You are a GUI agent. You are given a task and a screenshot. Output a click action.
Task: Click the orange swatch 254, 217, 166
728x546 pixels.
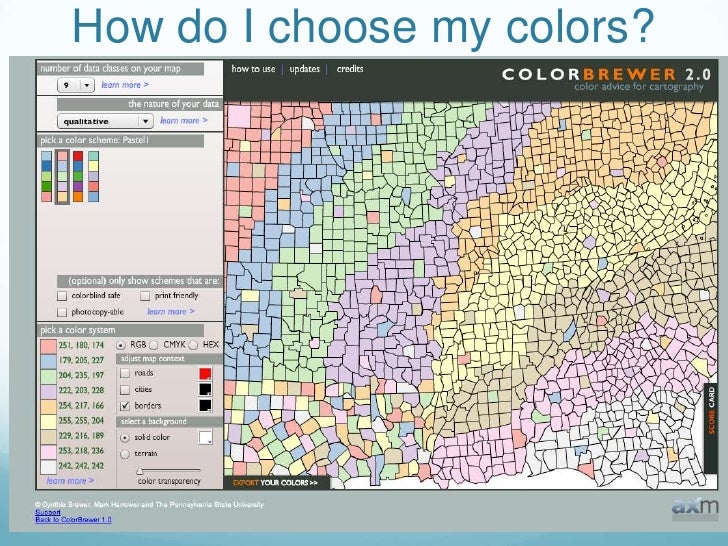pos(48,406)
